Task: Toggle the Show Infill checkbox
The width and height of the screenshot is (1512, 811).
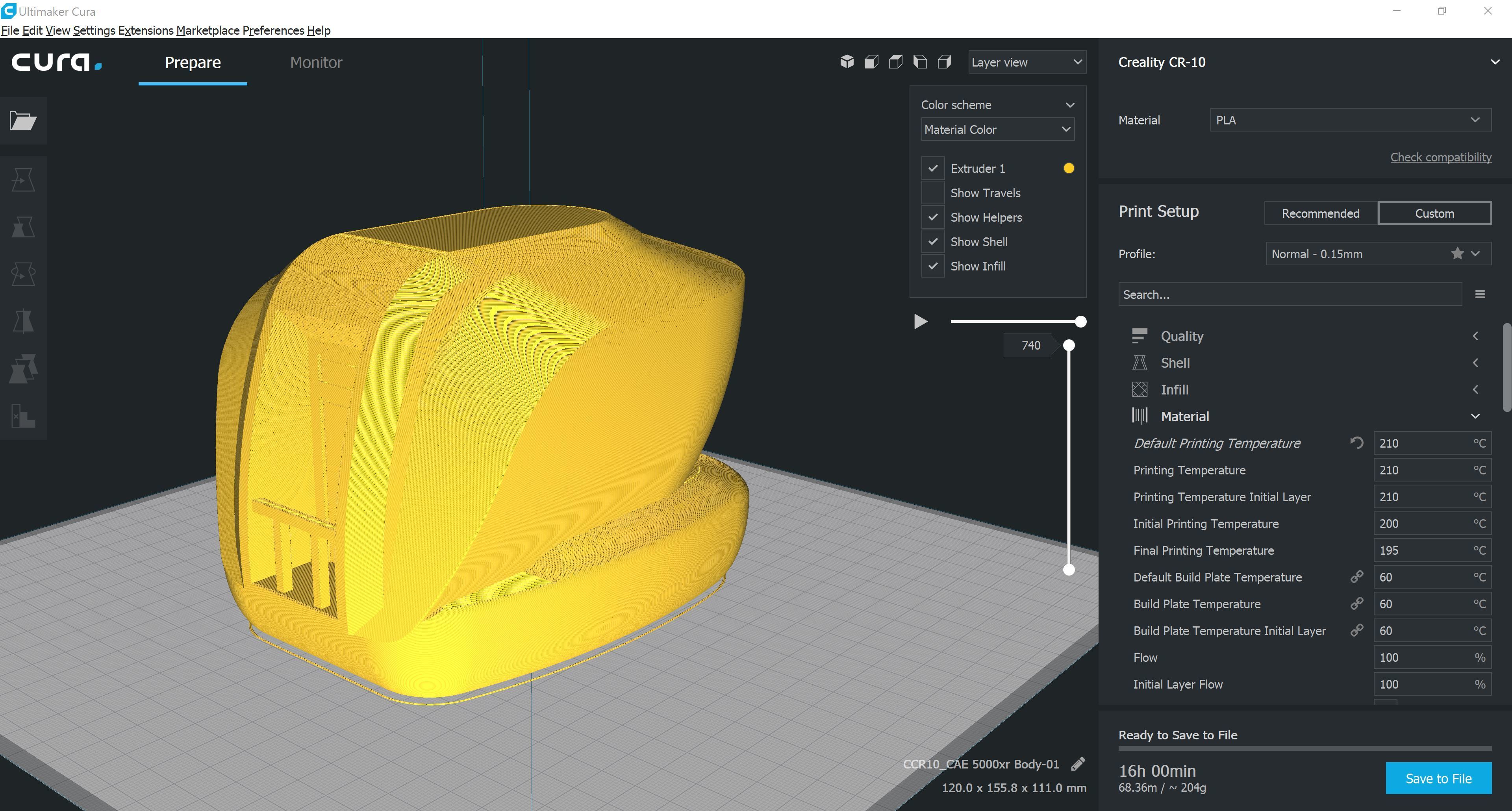Action: tap(933, 266)
